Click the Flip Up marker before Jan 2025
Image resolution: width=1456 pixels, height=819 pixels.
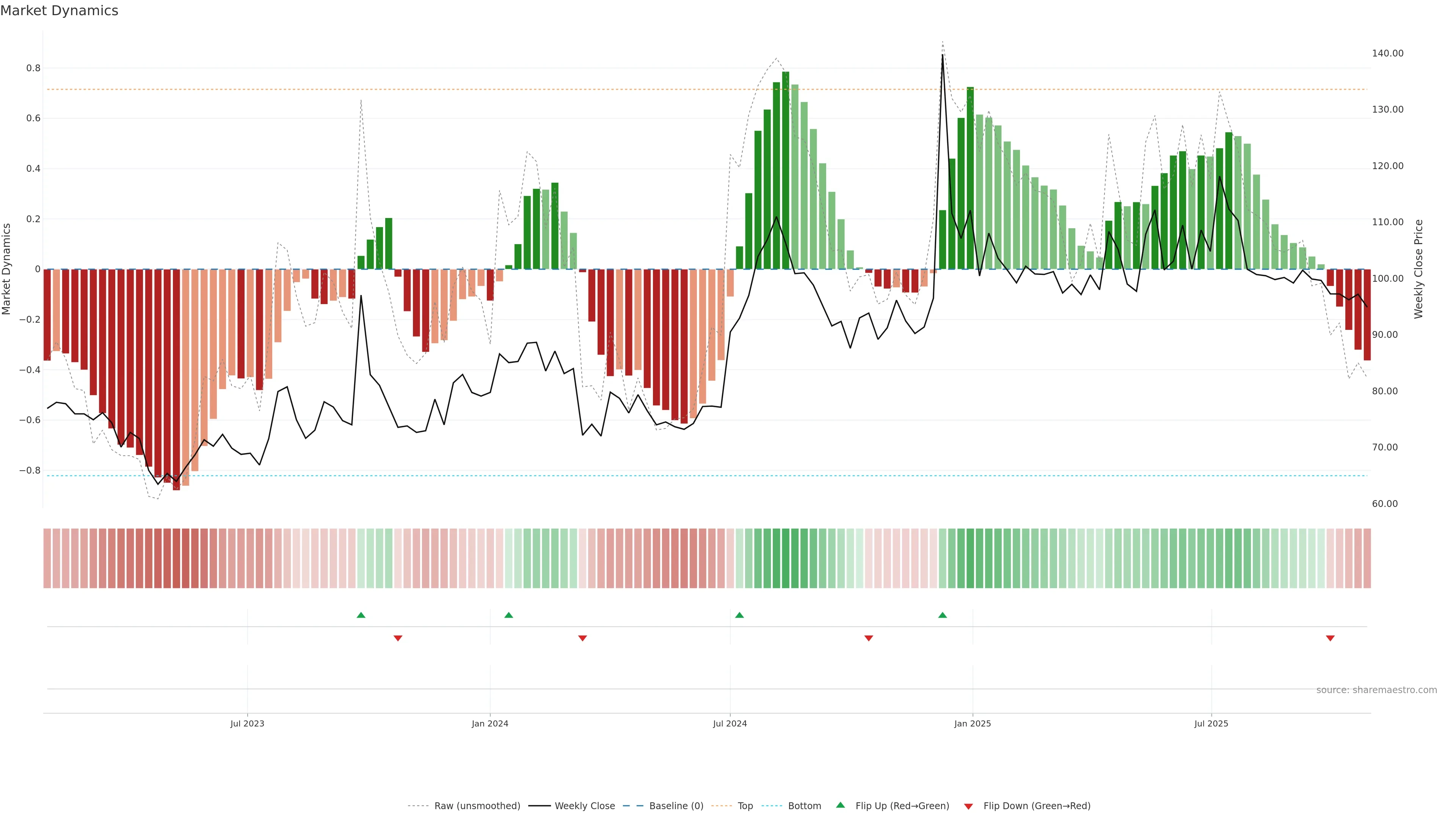(x=942, y=615)
